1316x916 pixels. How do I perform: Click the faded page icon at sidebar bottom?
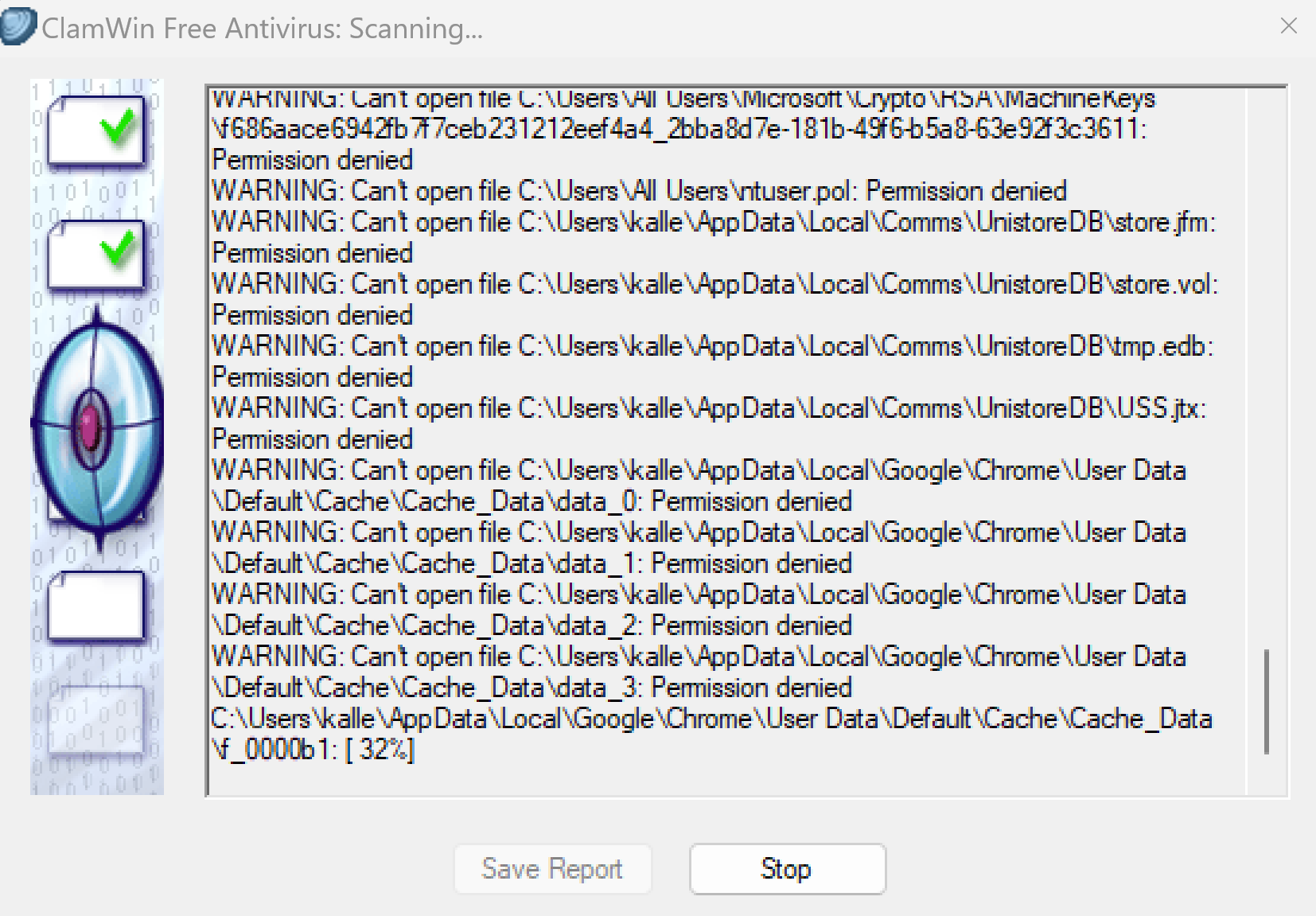[x=96, y=722]
